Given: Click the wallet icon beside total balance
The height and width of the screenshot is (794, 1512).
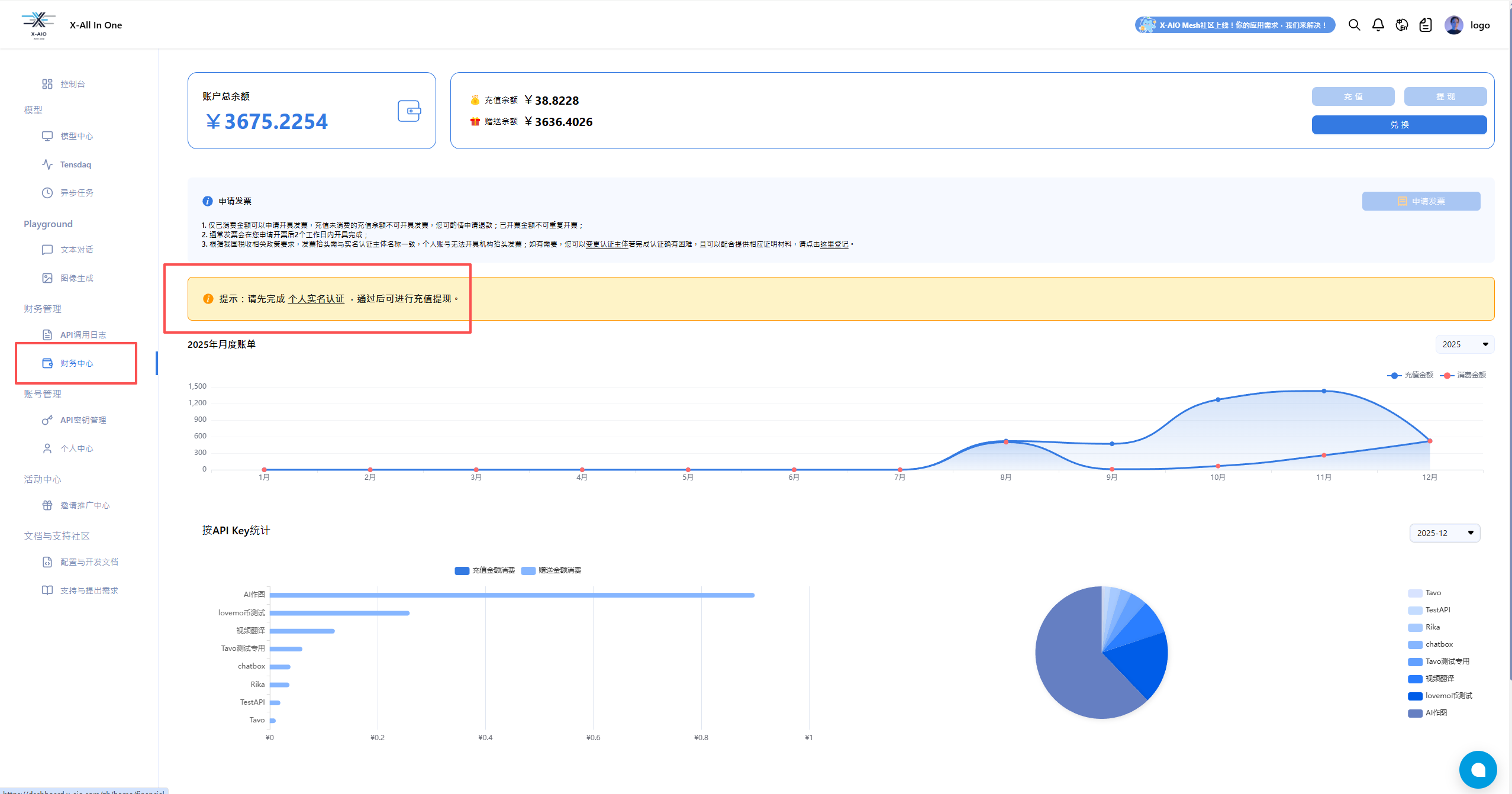Looking at the screenshot, I should click(409, 111).
